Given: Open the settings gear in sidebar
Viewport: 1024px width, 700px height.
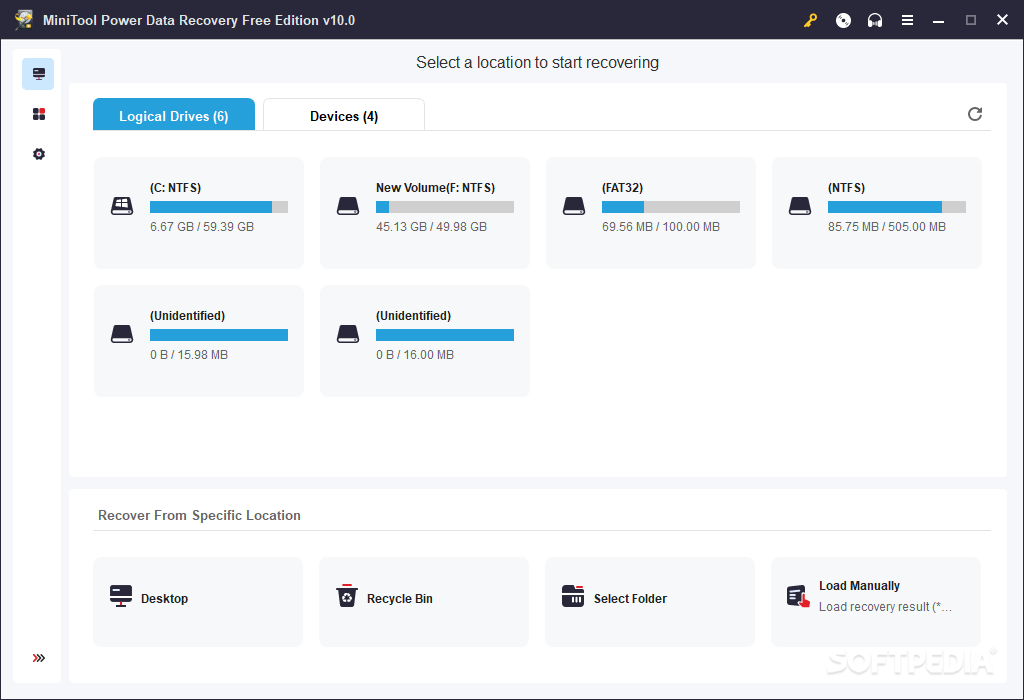Looking at the screenshot, I should pyautogui.click(x=39, y=154).
